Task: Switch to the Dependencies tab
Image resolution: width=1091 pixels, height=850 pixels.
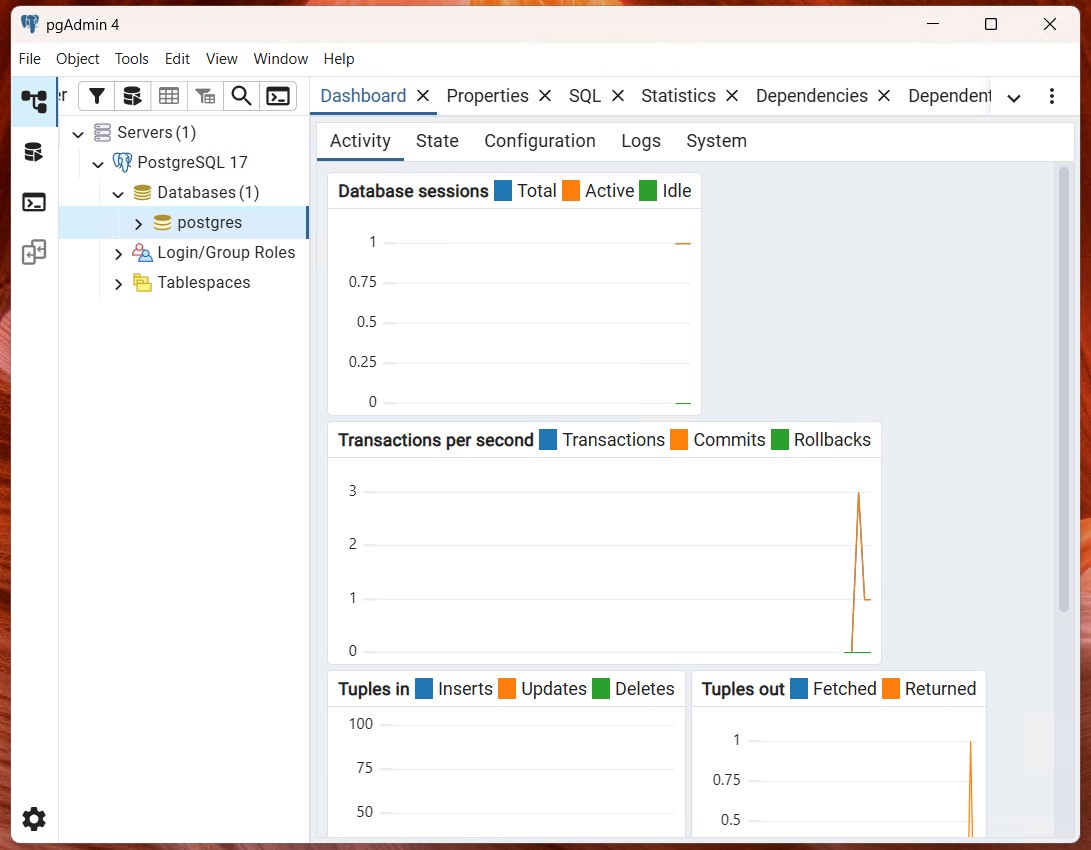Action: [x=811, y=96]
